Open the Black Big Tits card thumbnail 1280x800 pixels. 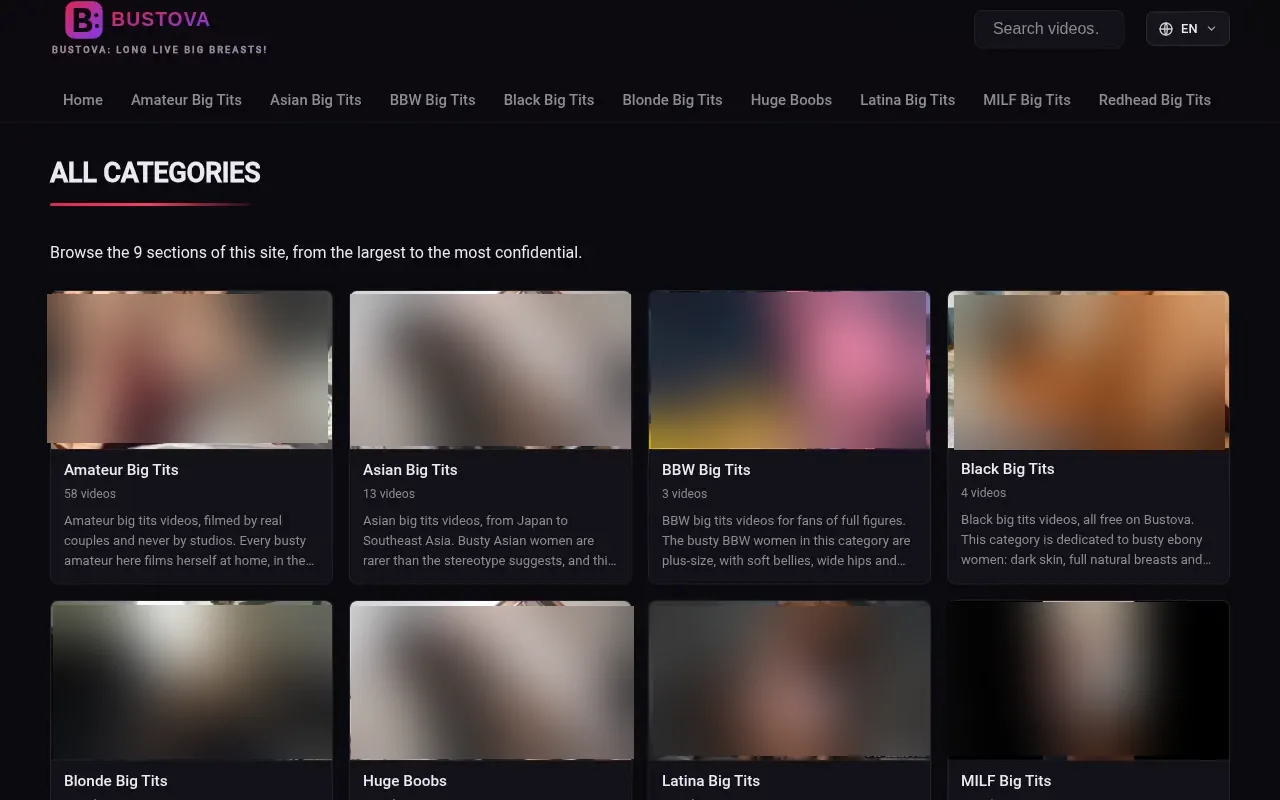(1088, 369)
